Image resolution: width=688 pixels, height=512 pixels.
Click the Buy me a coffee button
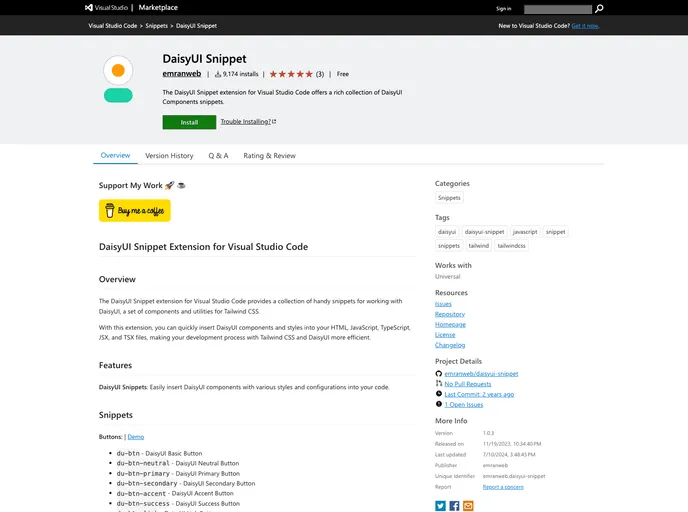pos(135,211)
